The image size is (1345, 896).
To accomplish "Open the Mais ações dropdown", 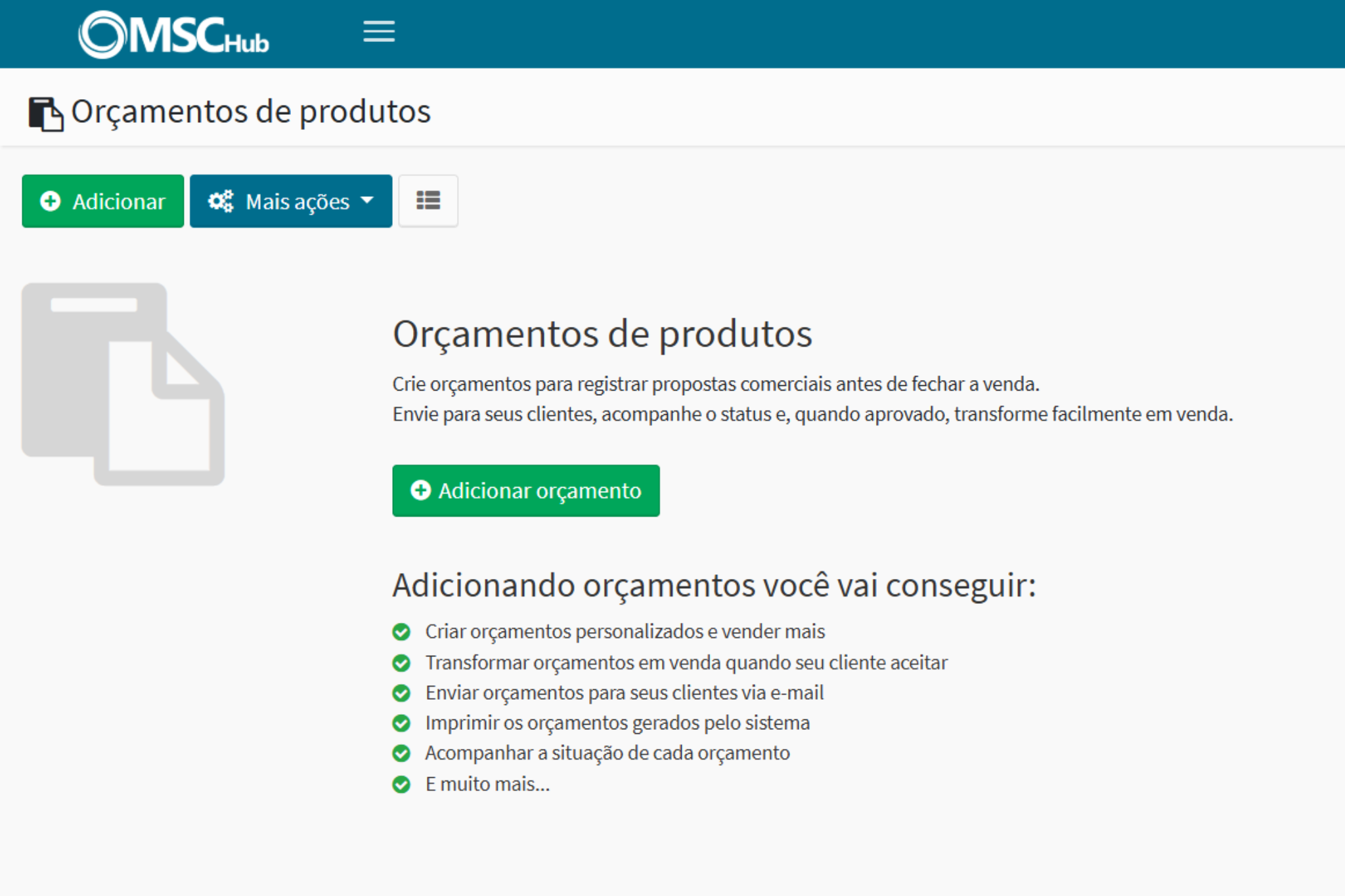I will tap(291, 201).
